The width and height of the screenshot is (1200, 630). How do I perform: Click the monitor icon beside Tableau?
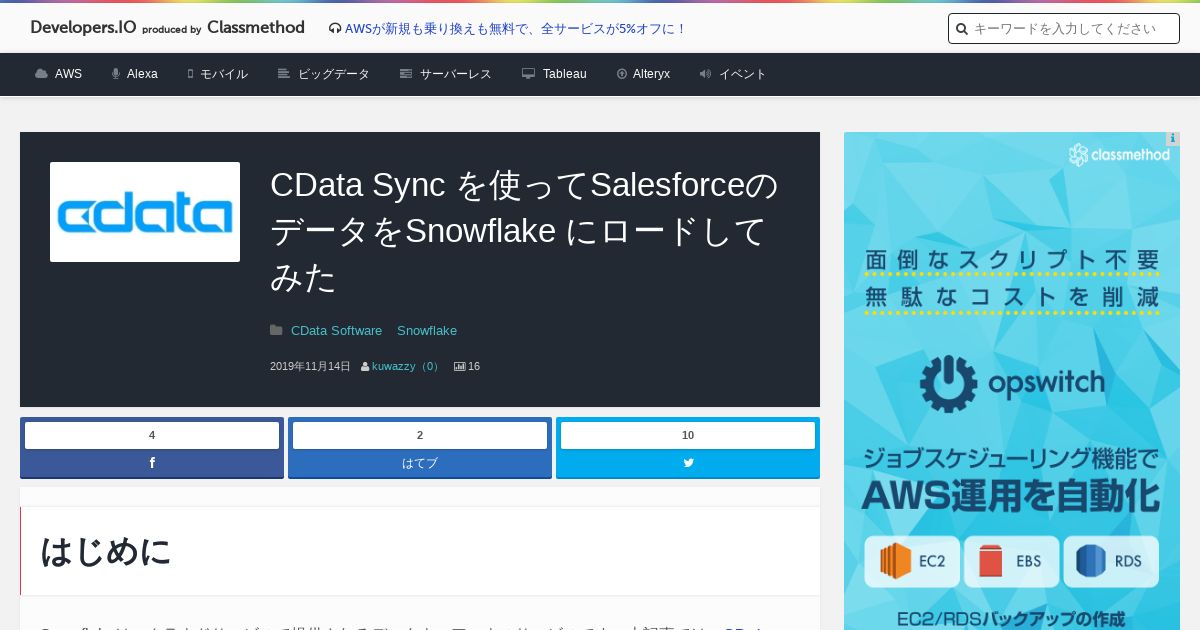[x=528, y=74]
